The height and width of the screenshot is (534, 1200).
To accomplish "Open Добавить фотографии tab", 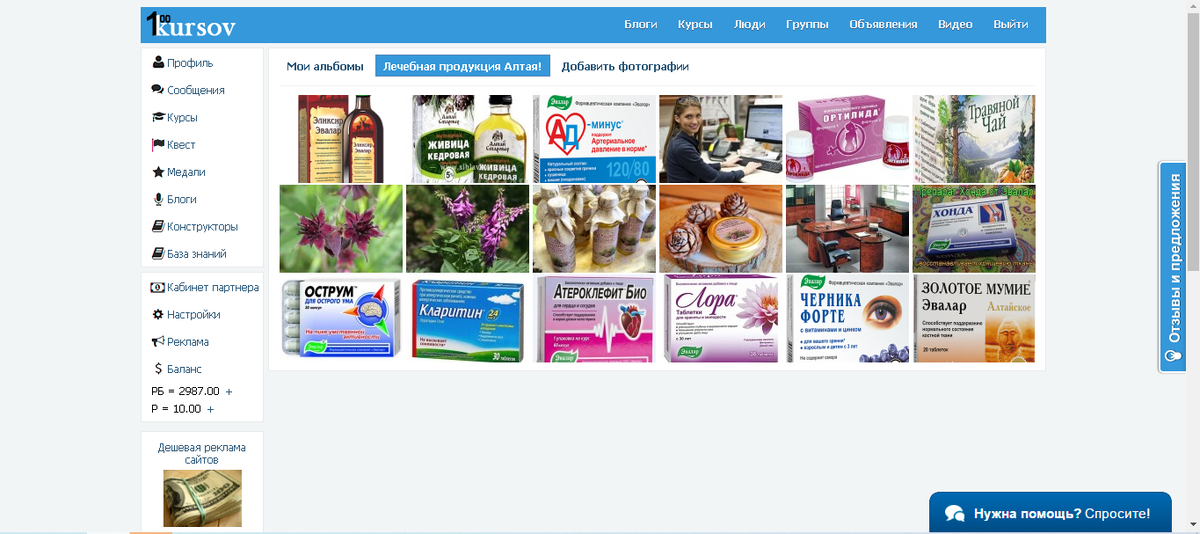I will pyautogui.click(x=625, y=66).
